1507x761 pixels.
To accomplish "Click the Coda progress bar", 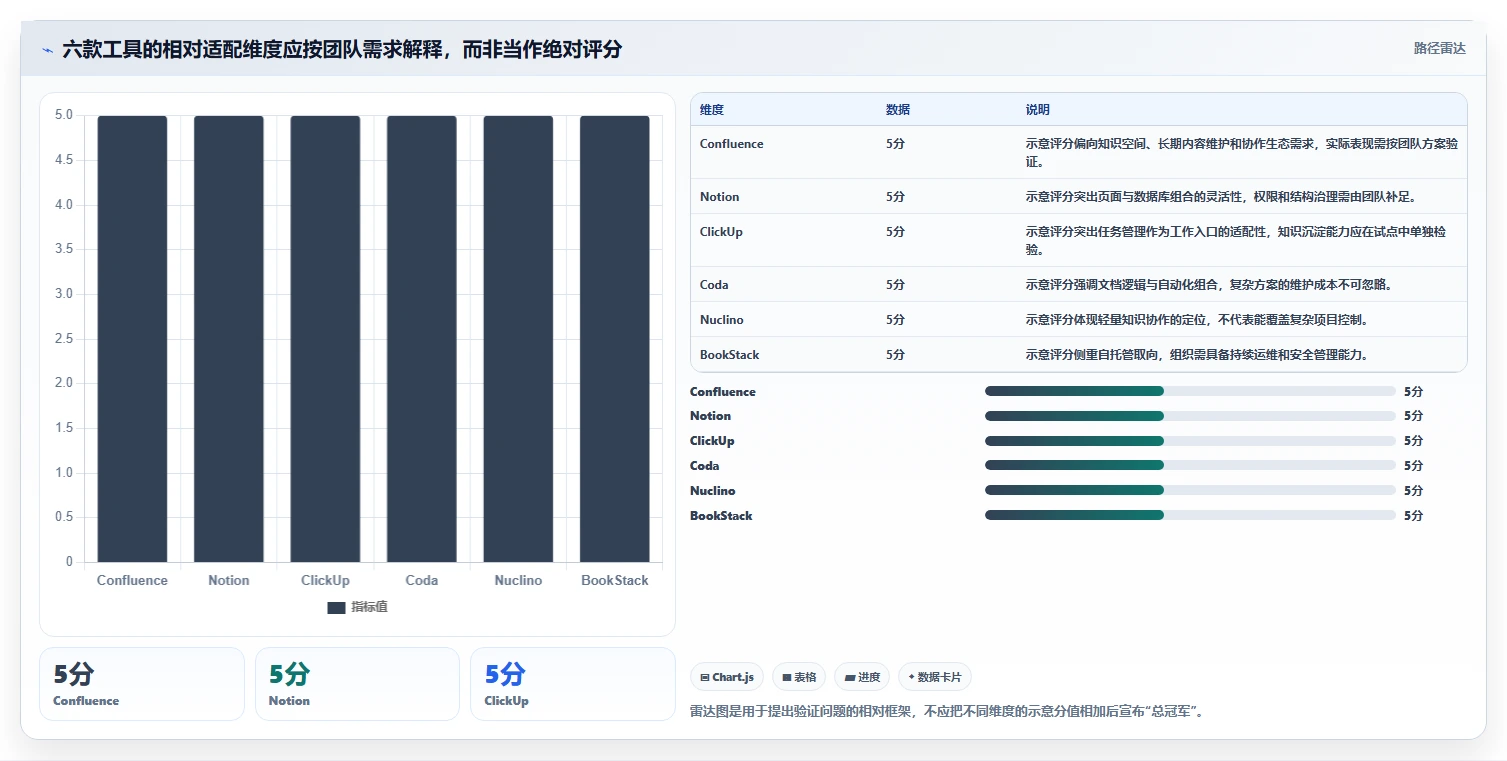I will click(x=1190, y=465).
